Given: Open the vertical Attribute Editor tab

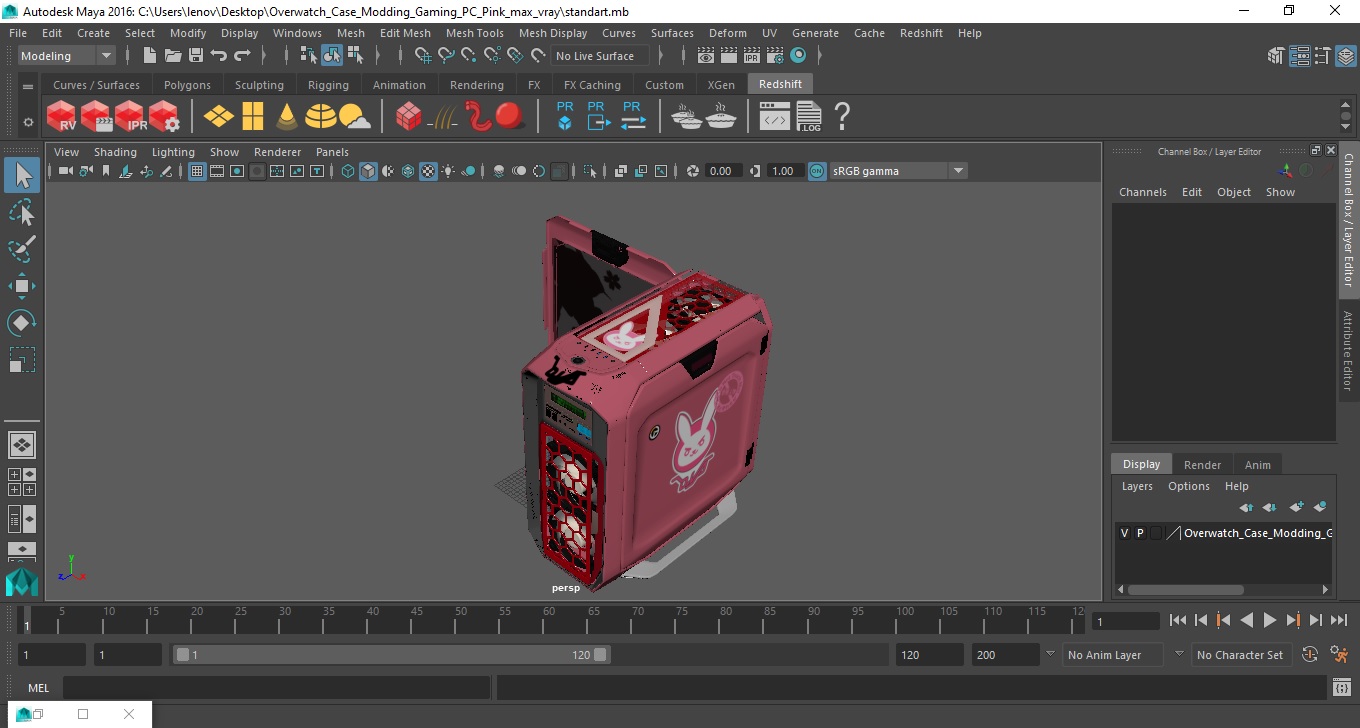Looking at the screenshot, I should [x=1348, y=350].
